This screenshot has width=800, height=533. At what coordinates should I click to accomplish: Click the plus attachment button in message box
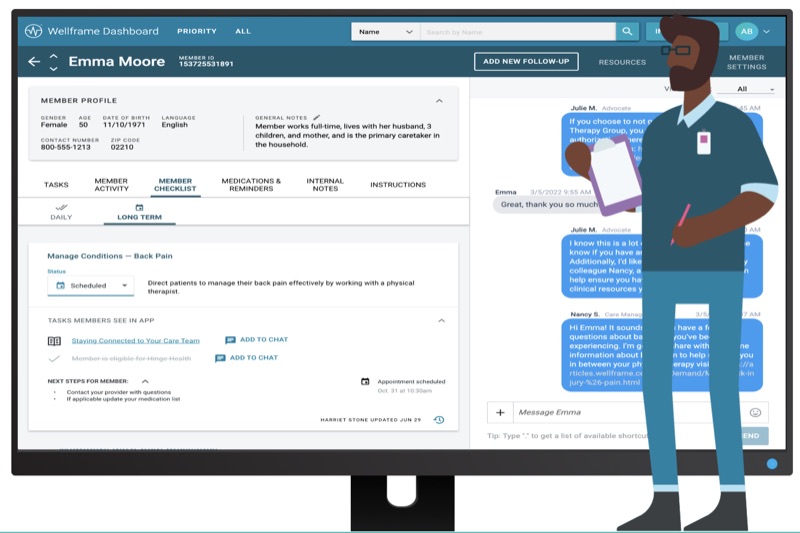coord(500,413)
